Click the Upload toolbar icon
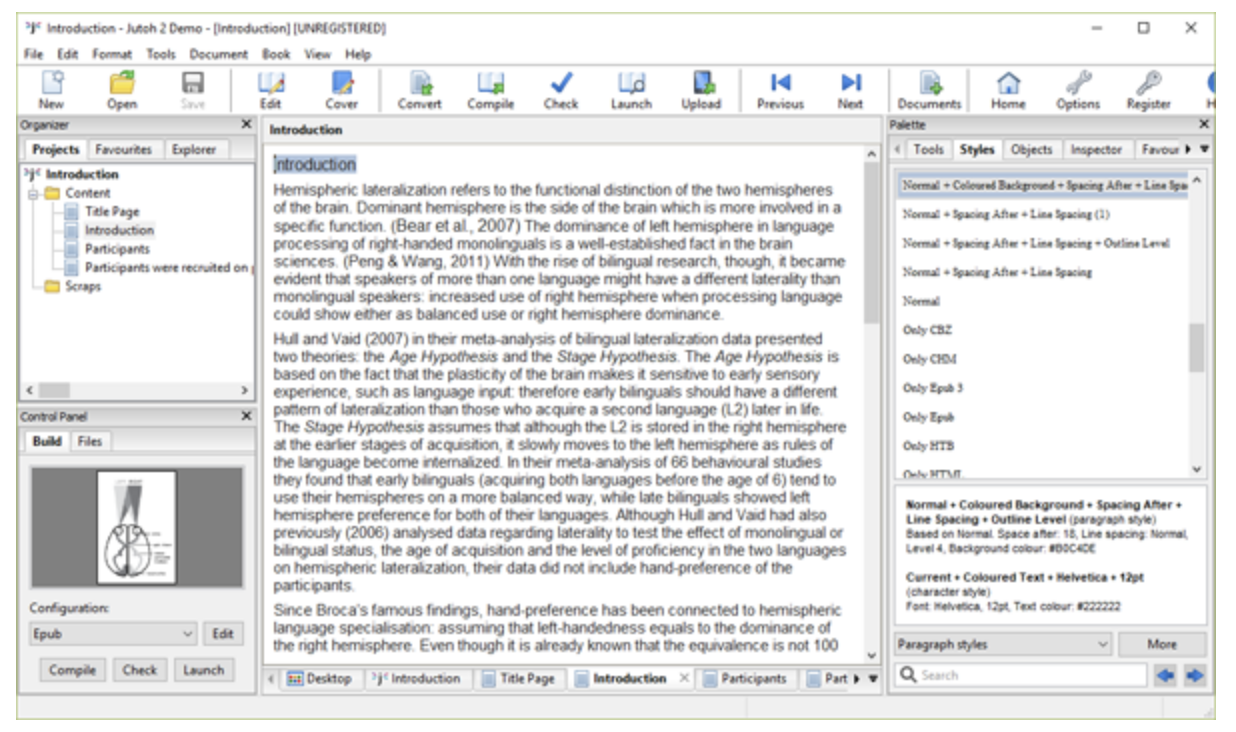 click(700, 89)
